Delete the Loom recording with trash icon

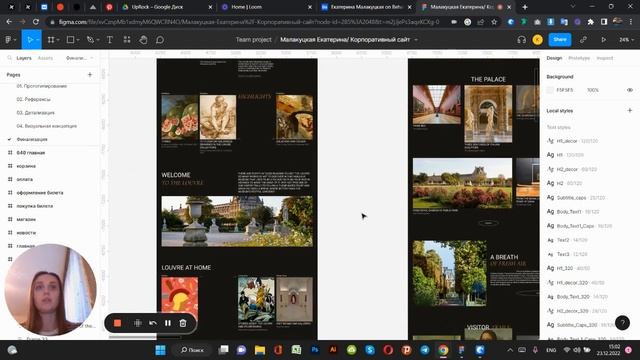pyautogui.click(x=183, y=323)
